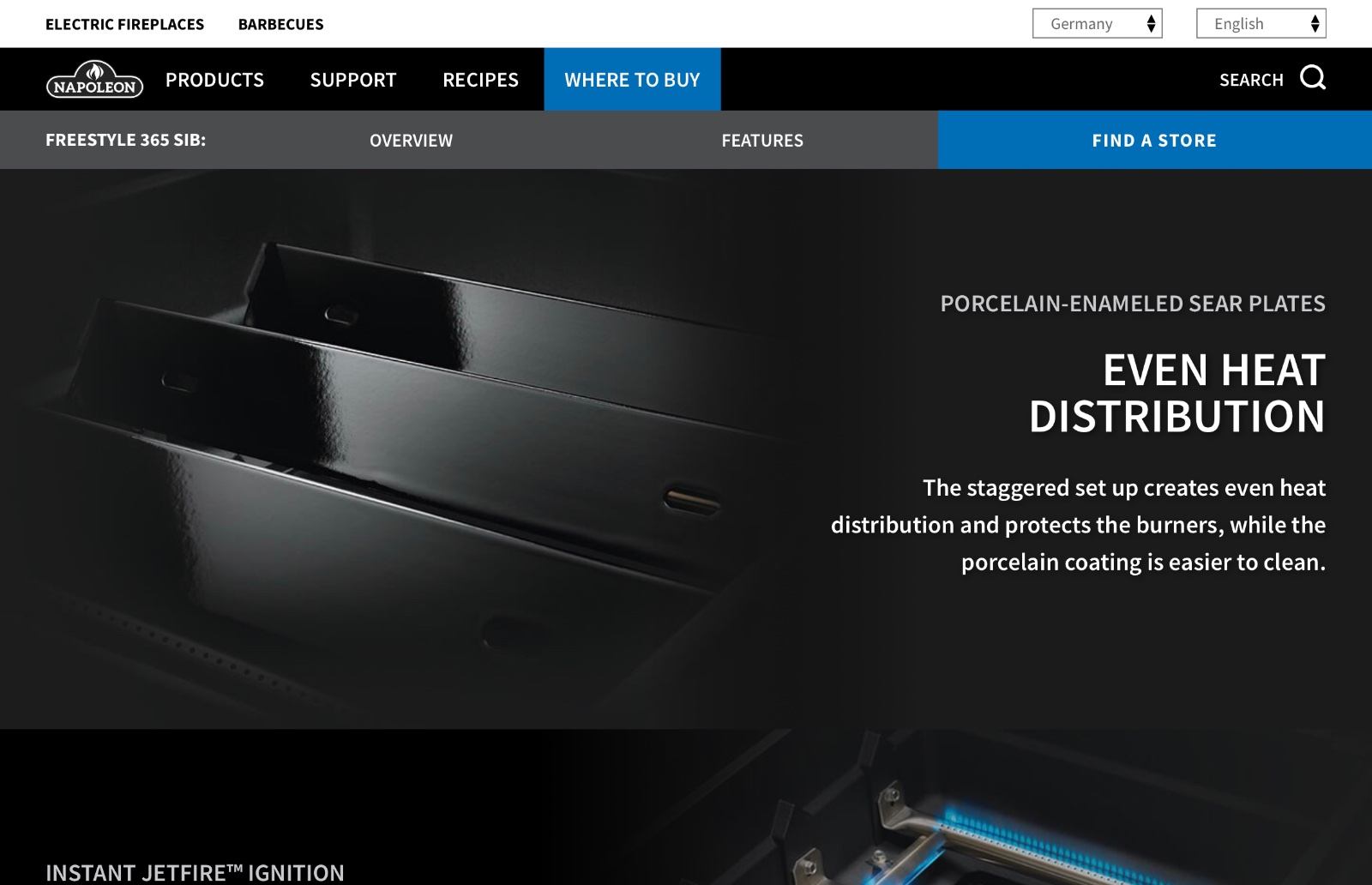Click the Porcelain-Enameled Sear Plates subtitle
Image resolution: width=1372 pixels, height=885 pixels.
(1133, 304)
